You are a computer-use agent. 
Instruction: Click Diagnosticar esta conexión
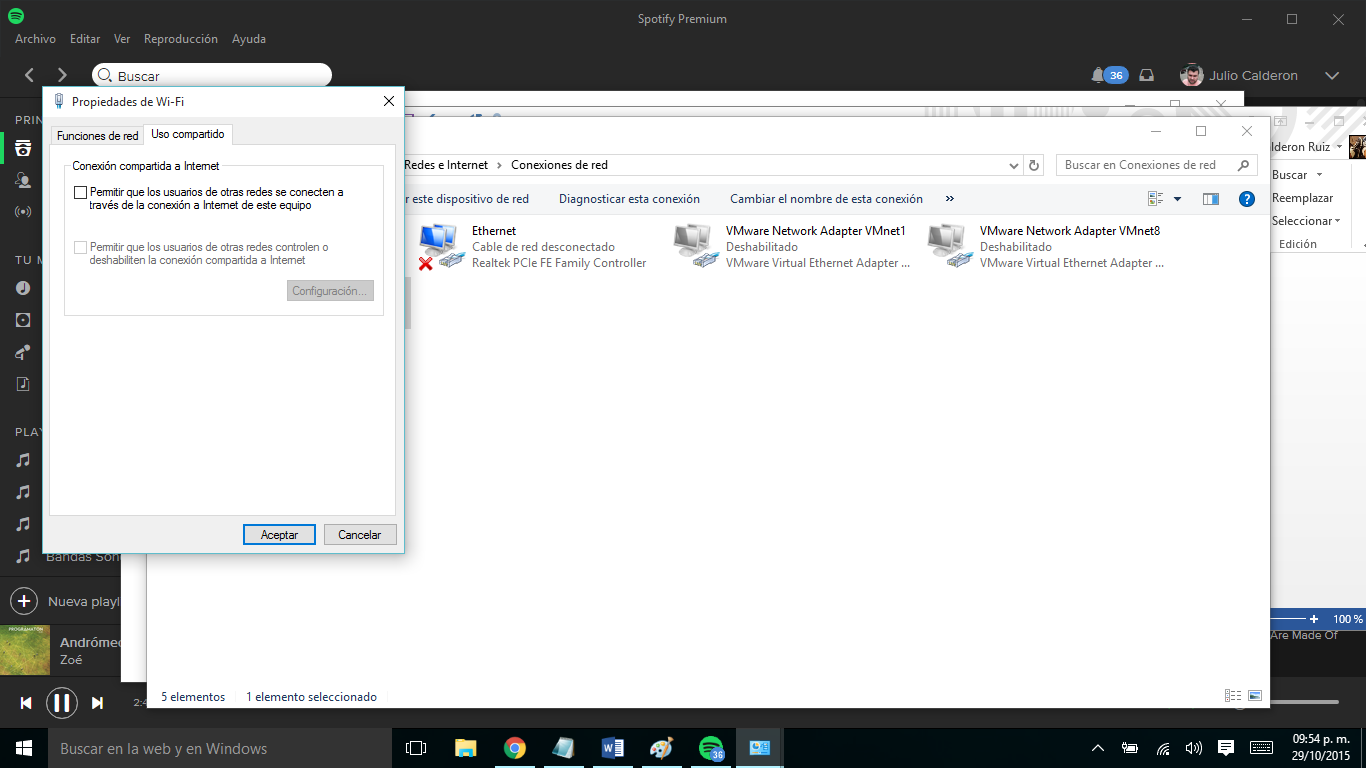629,199
